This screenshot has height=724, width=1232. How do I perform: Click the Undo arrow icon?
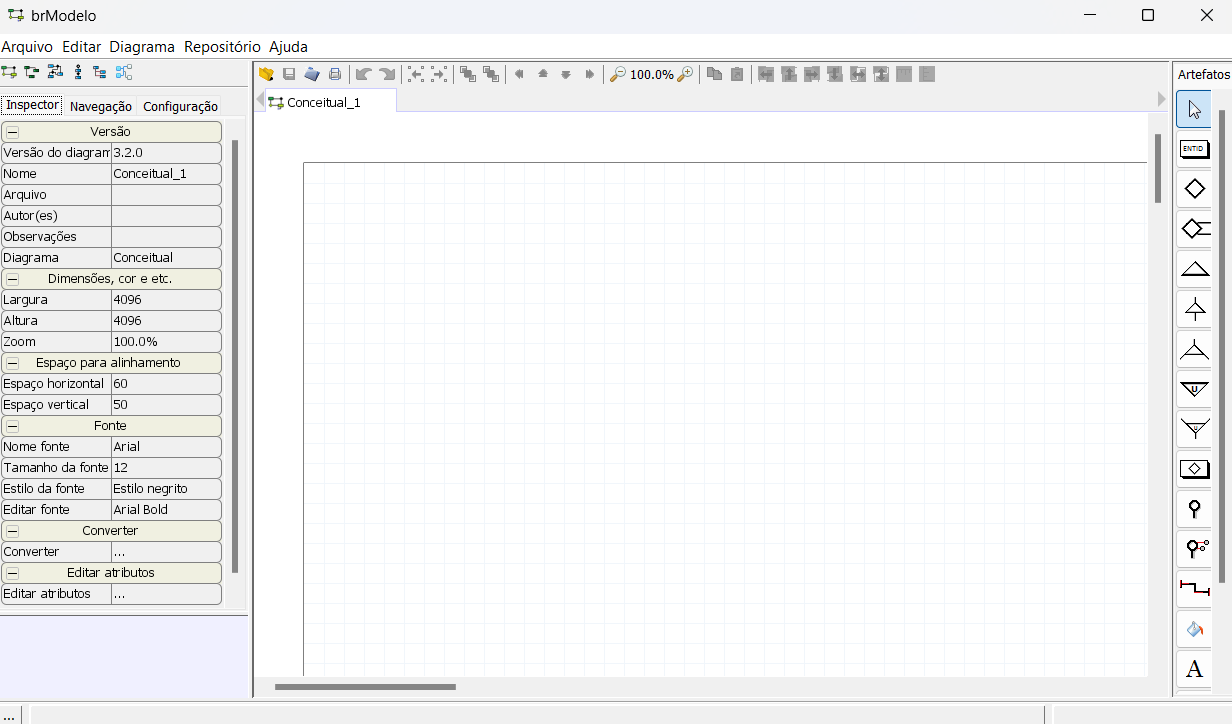click(362, 73)
